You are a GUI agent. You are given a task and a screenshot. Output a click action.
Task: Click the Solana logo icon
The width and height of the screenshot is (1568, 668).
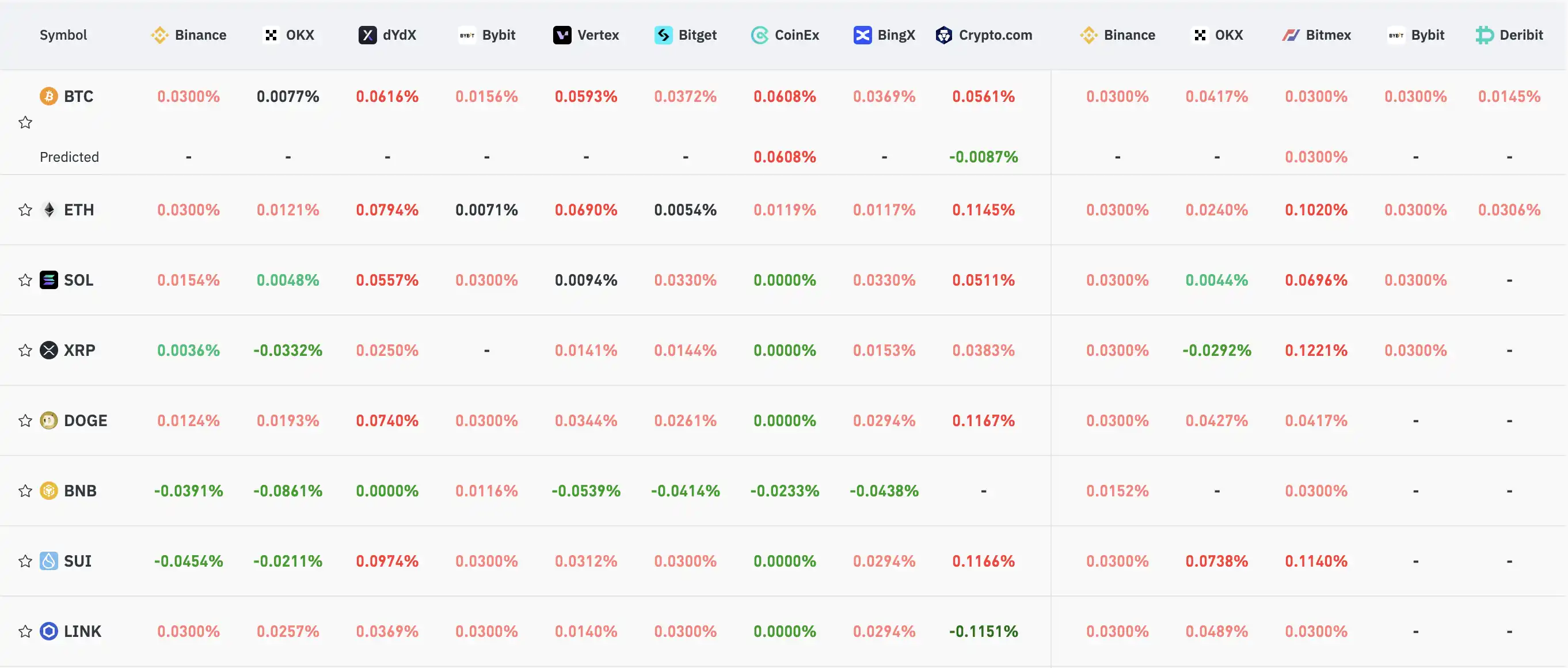(x=49, y=280)
